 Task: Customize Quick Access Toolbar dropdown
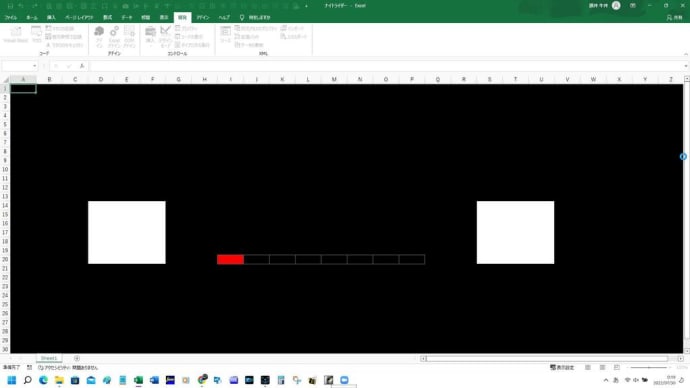306,6
